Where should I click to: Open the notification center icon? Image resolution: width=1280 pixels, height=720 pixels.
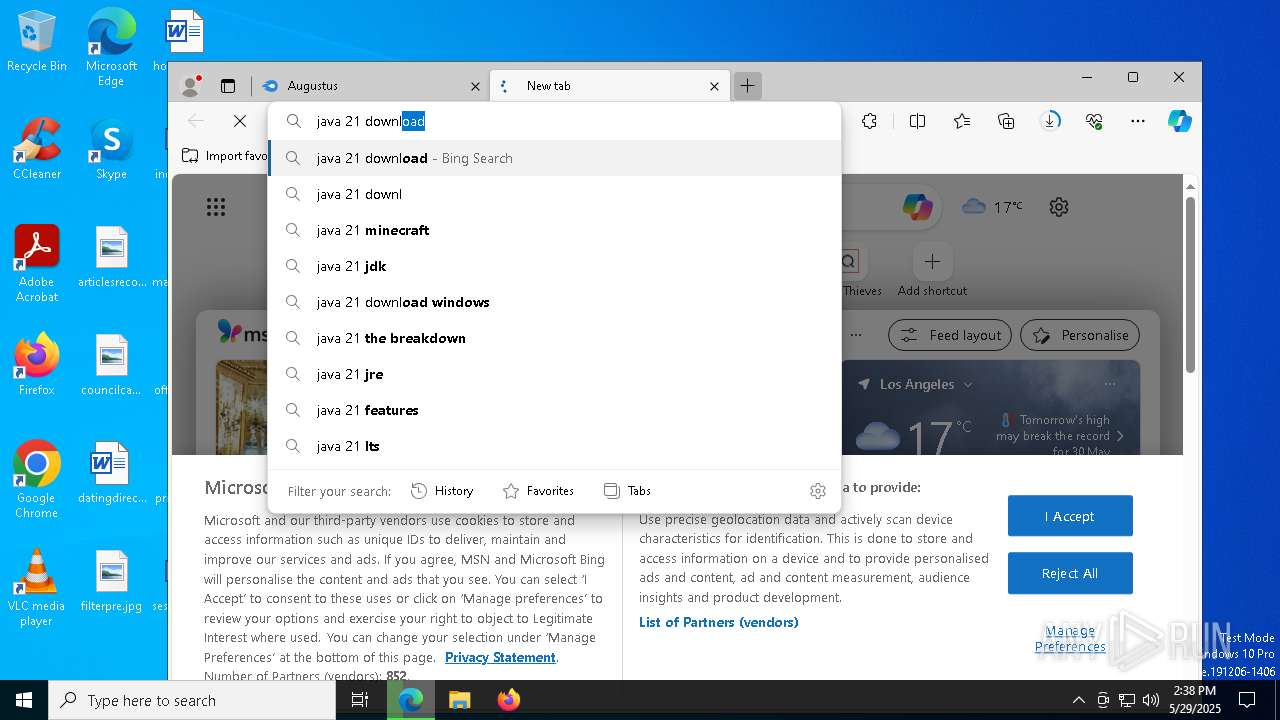coord(1247,700)
